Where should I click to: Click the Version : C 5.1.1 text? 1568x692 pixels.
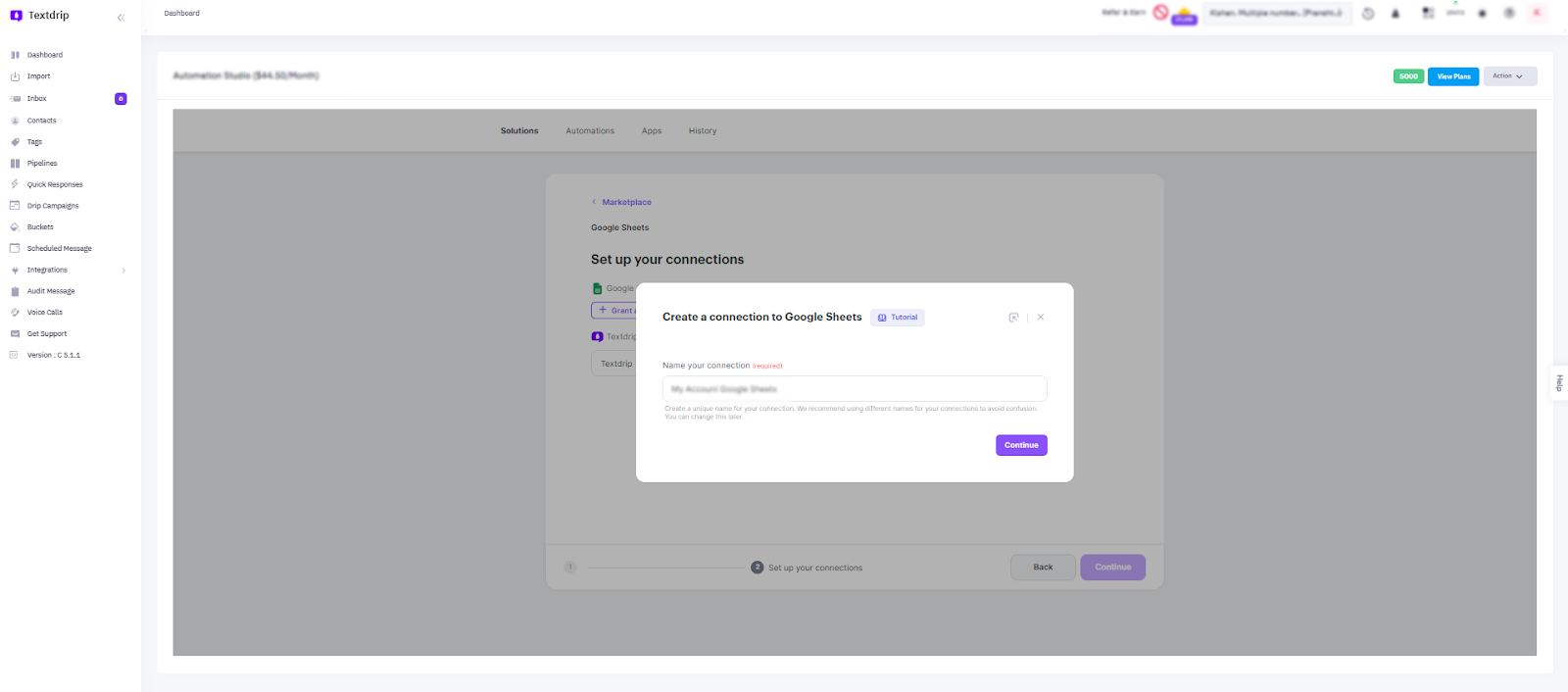(54, 356)
